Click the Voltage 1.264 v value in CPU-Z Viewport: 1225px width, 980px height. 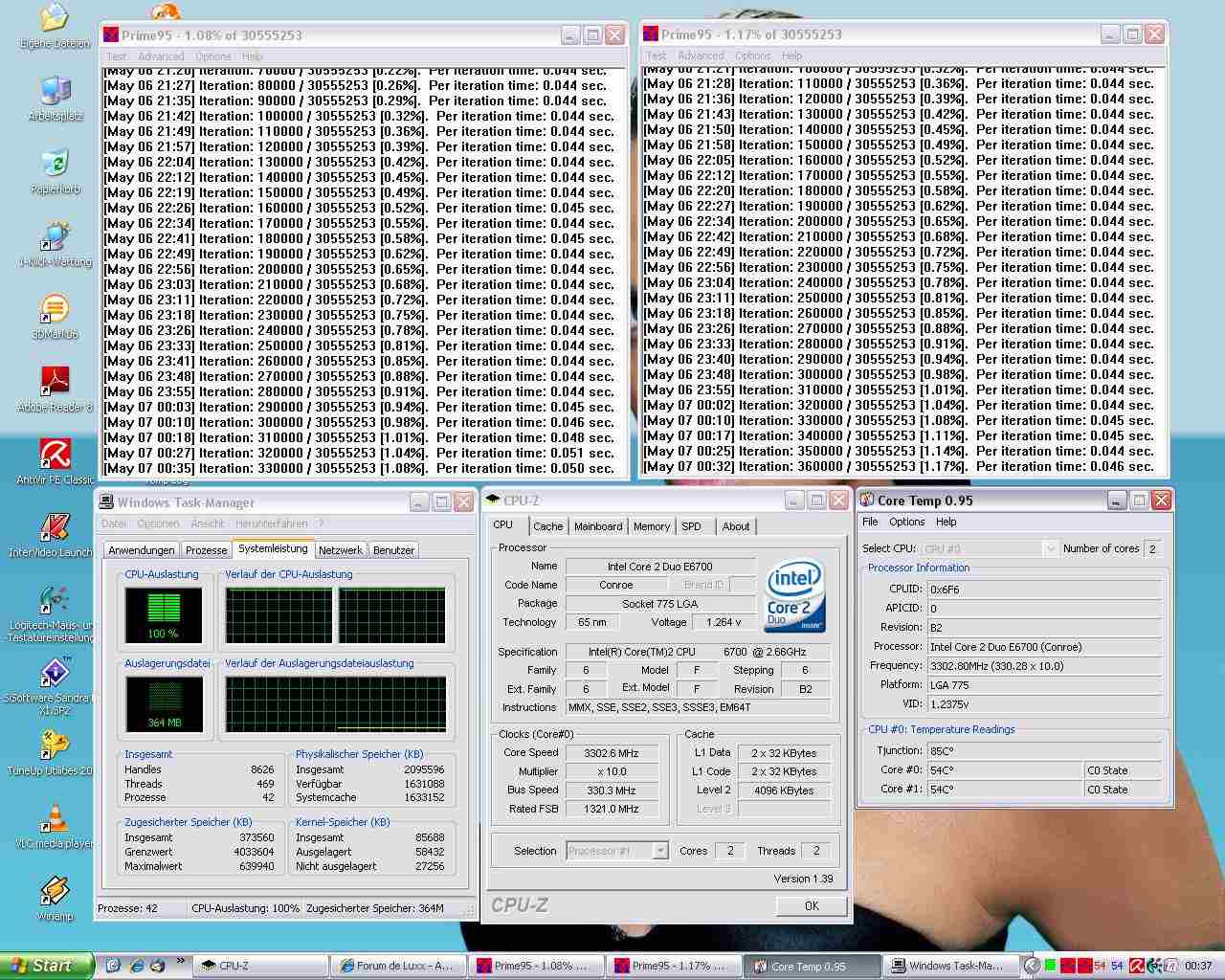click(725, 622)
